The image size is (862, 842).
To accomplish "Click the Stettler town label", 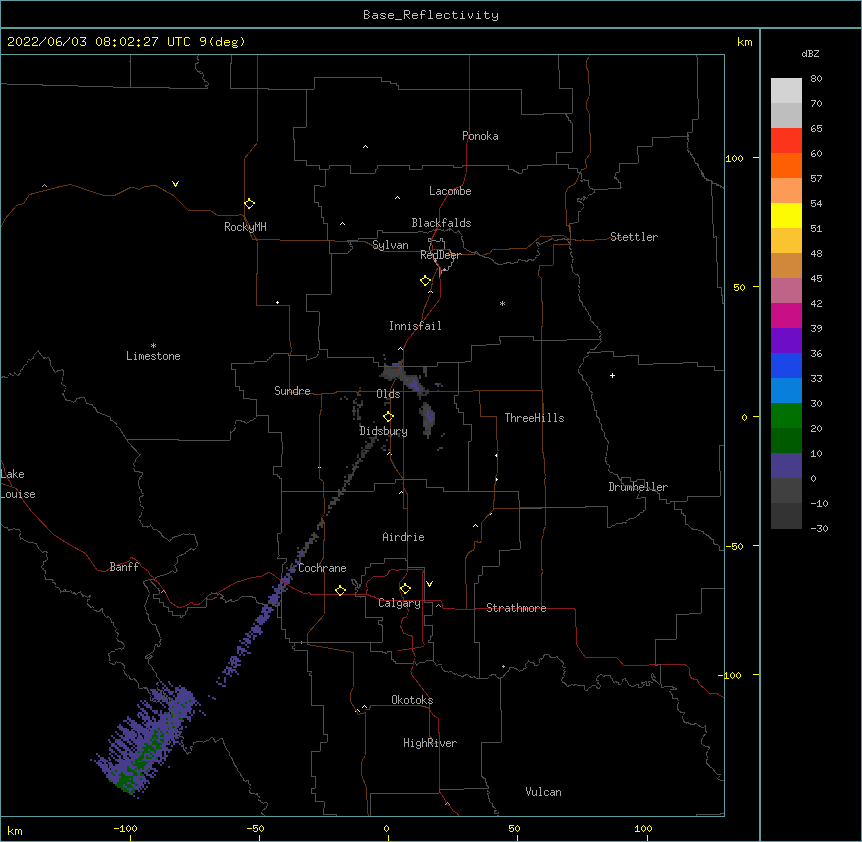I will click(634, 237).
